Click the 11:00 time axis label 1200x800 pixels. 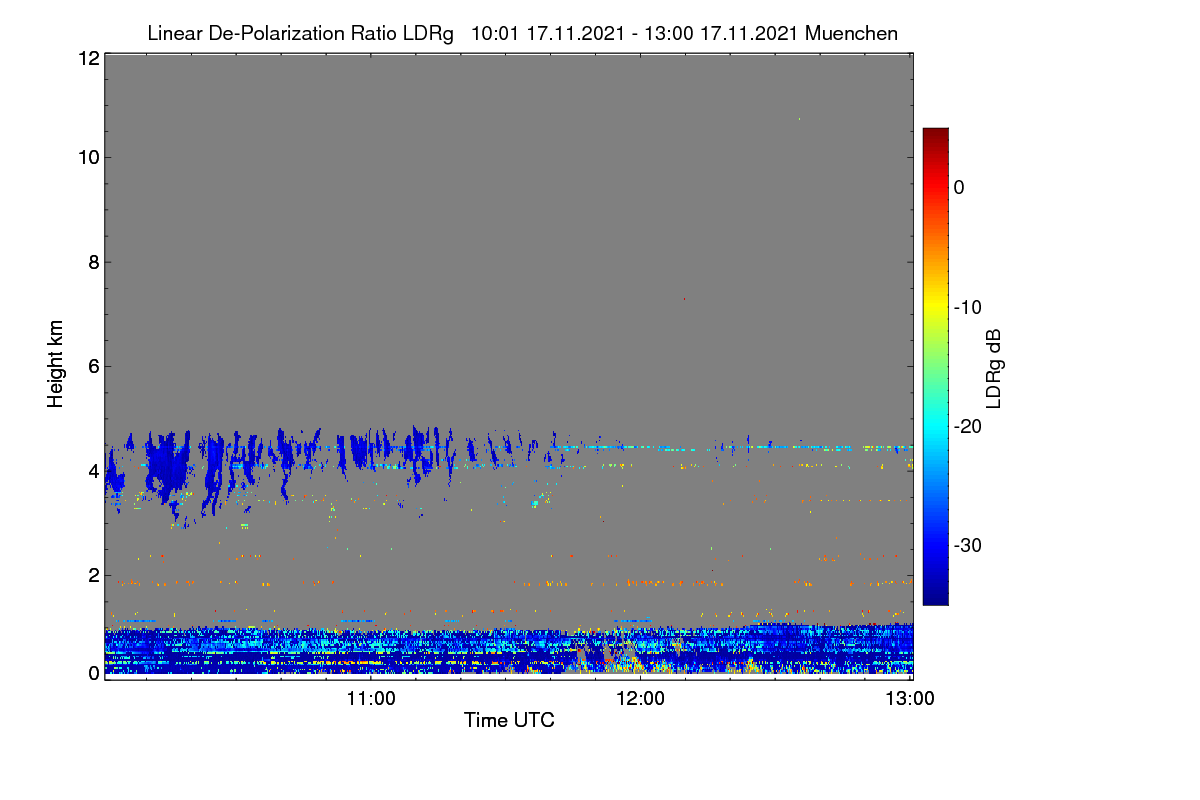[371, 698]
